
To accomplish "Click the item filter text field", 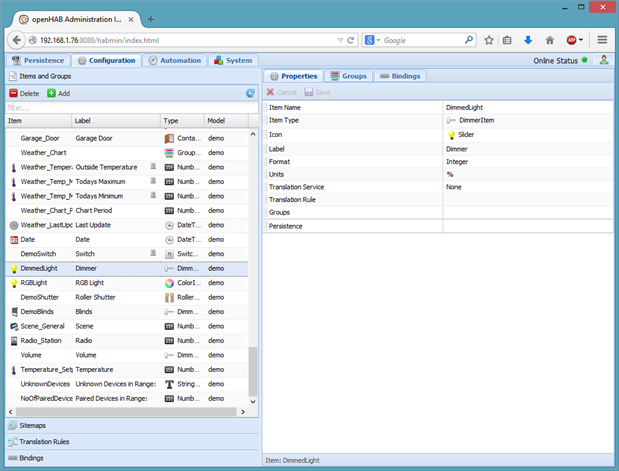I will pos(130,107).
